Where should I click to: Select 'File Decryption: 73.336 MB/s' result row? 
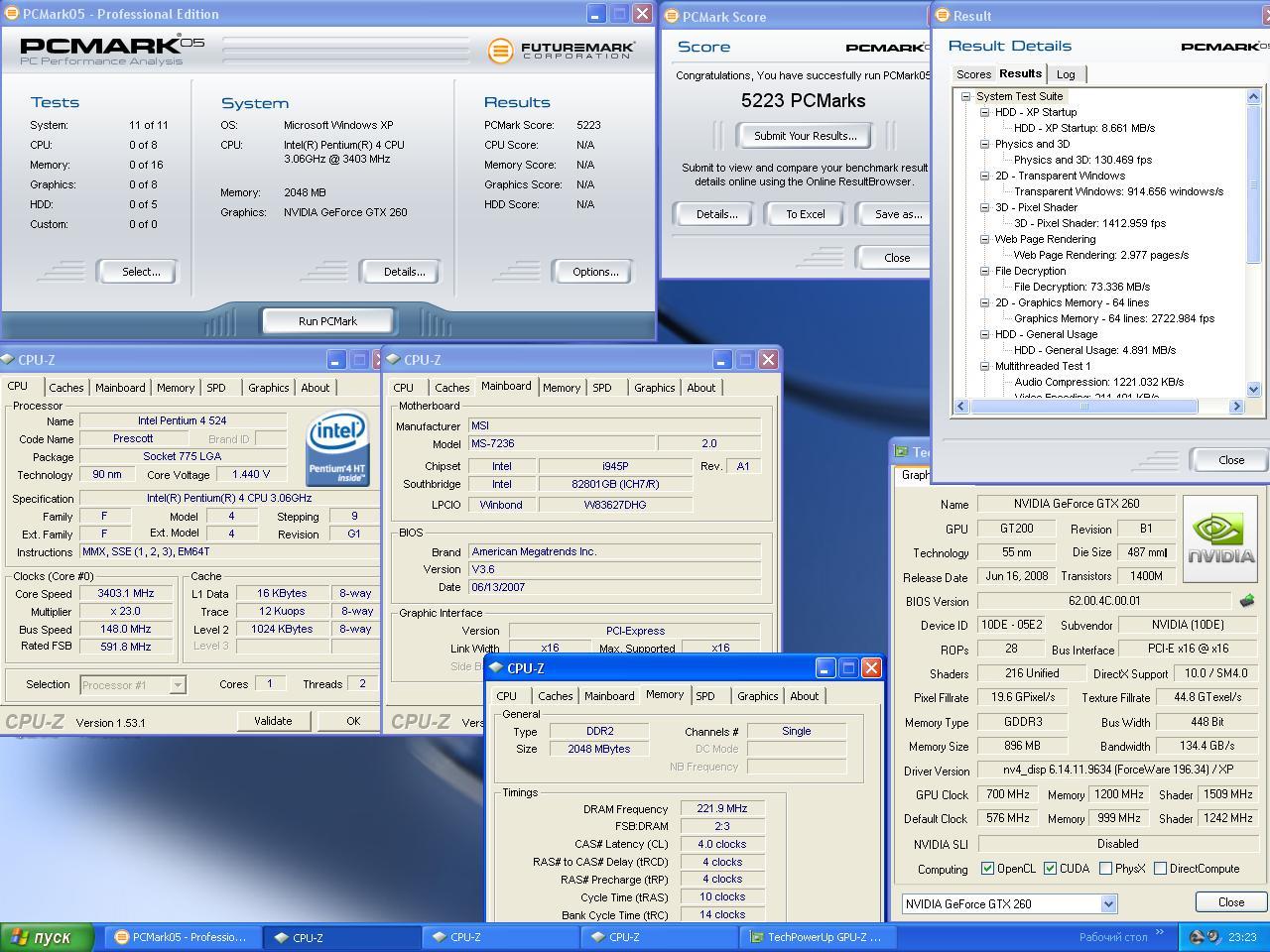tap(1081, 287)
